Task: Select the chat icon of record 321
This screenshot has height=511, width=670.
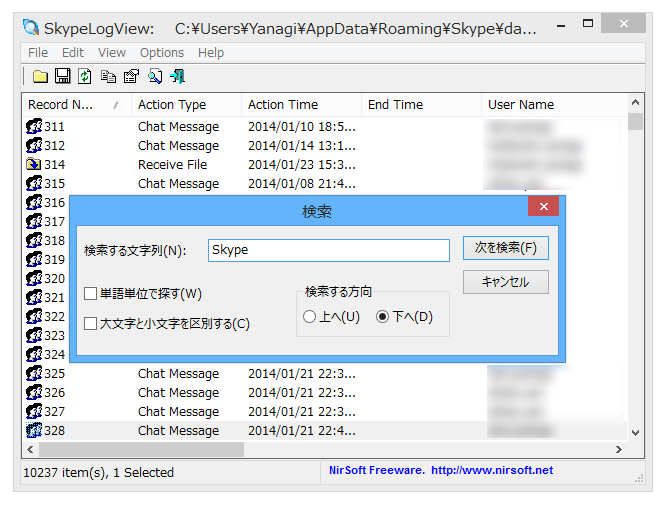Action: 34,297
